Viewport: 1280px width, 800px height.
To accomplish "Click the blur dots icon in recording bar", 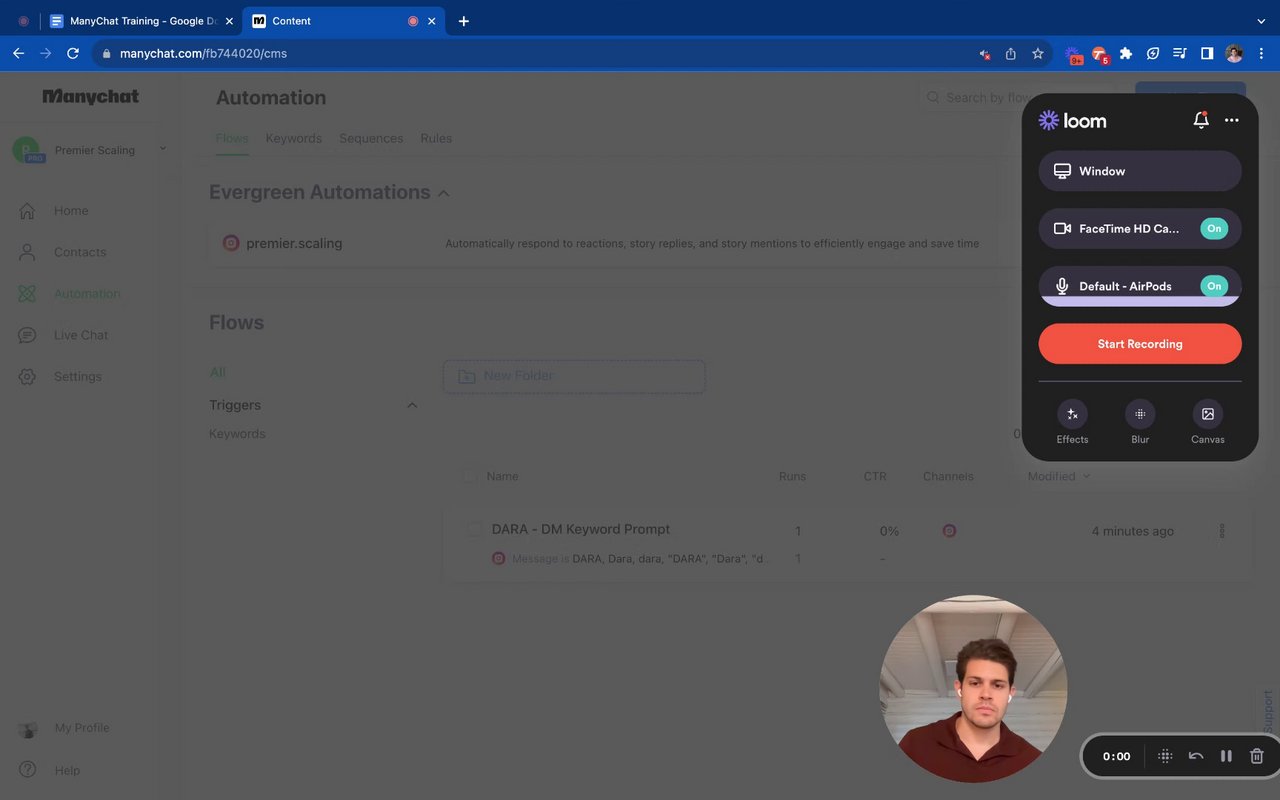I will pos(1165,756).
